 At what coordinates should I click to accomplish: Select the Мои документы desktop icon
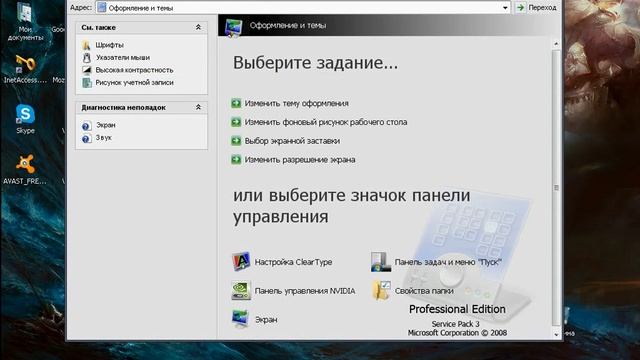click(25, 12)
